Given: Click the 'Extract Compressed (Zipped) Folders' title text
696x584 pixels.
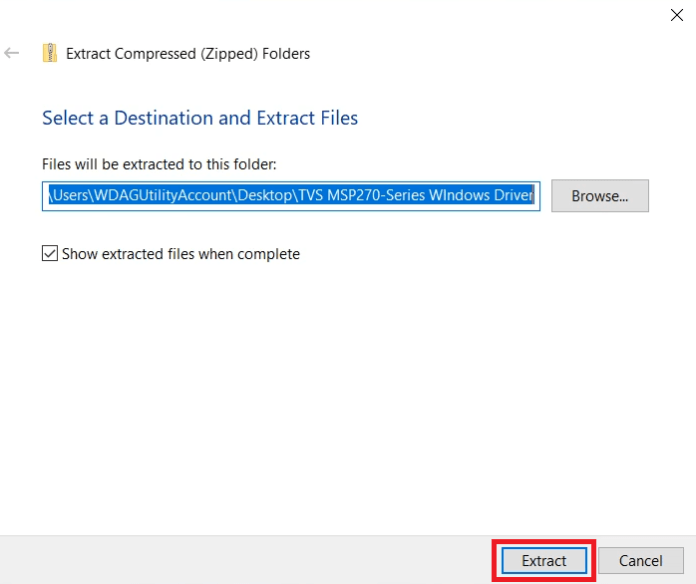Looking at the screenshot, I should 188,54.
